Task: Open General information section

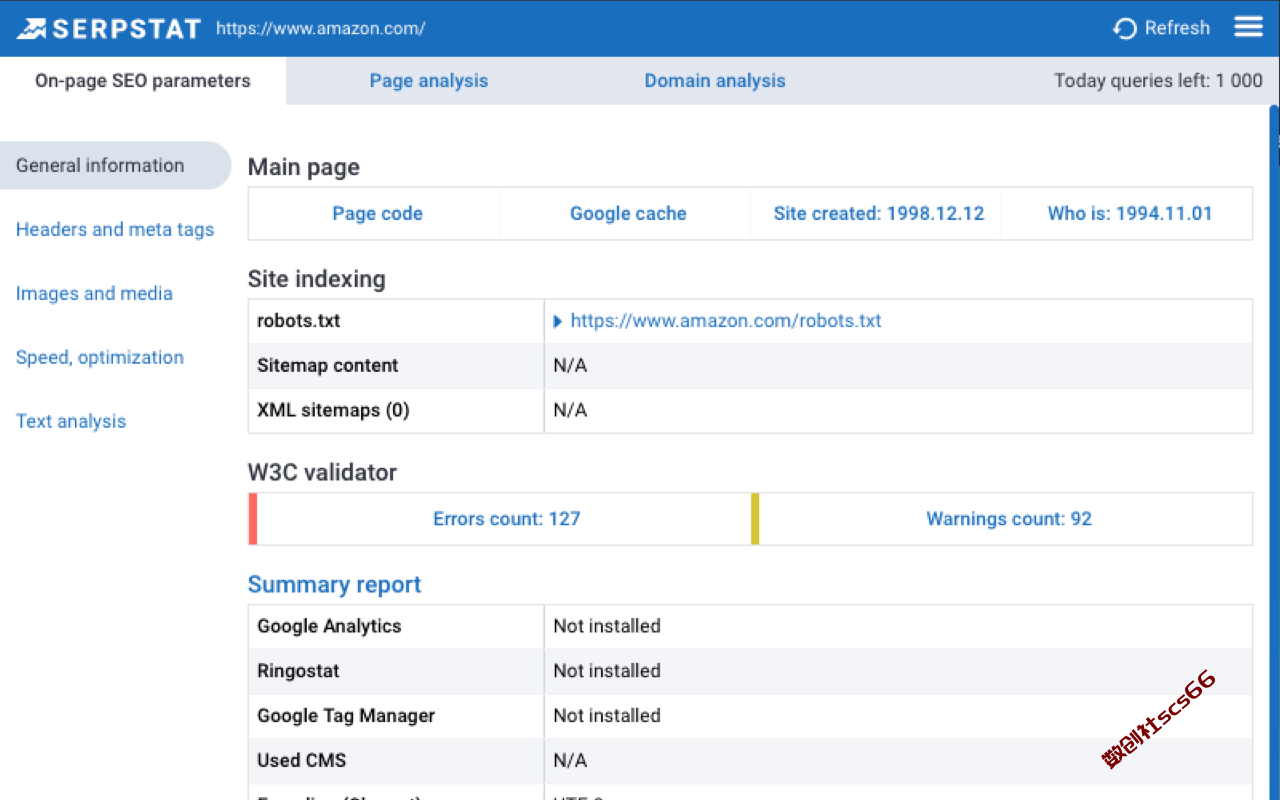Action: point(115,166)
